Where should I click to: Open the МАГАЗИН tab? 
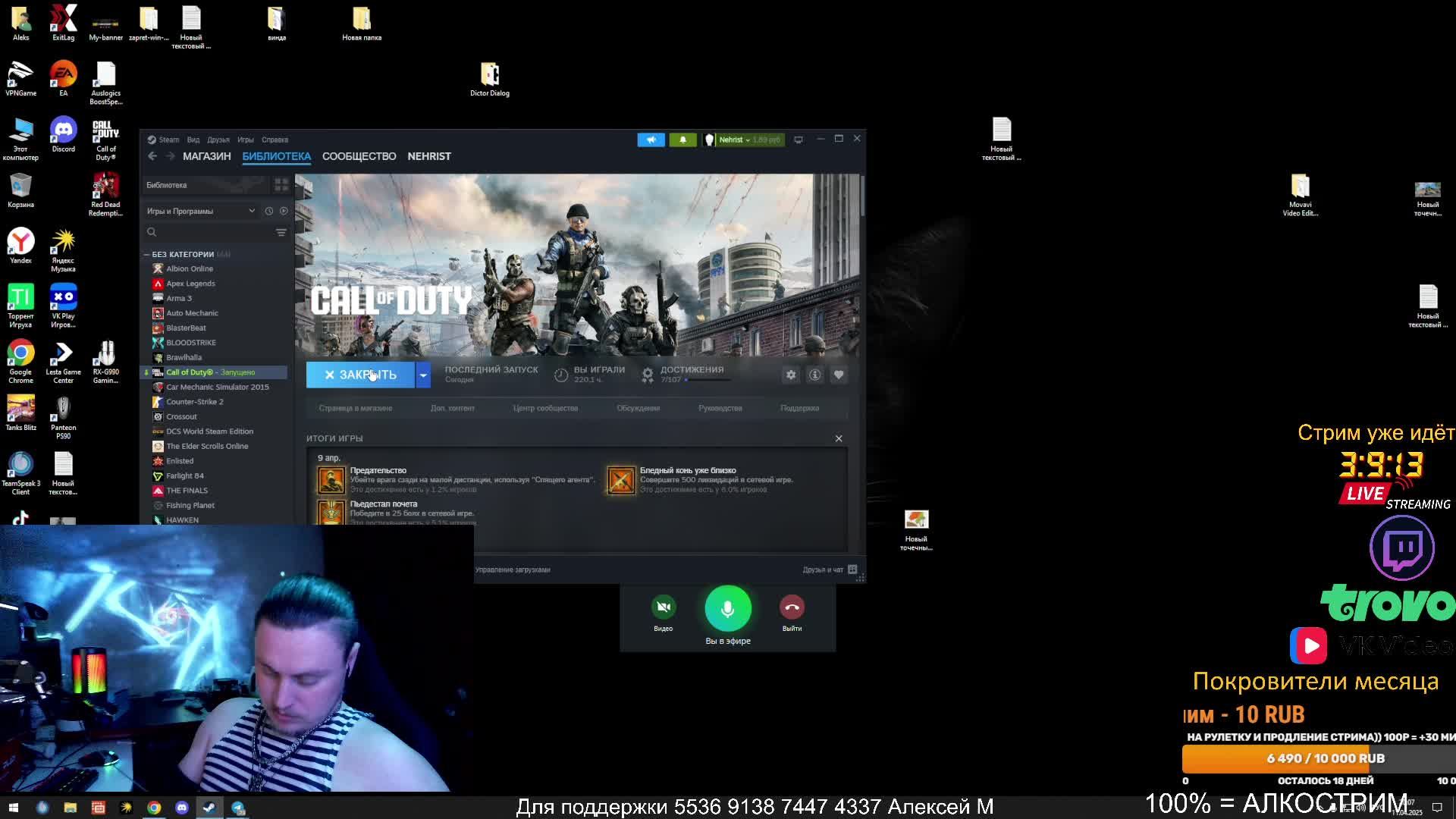click(206, 156)
